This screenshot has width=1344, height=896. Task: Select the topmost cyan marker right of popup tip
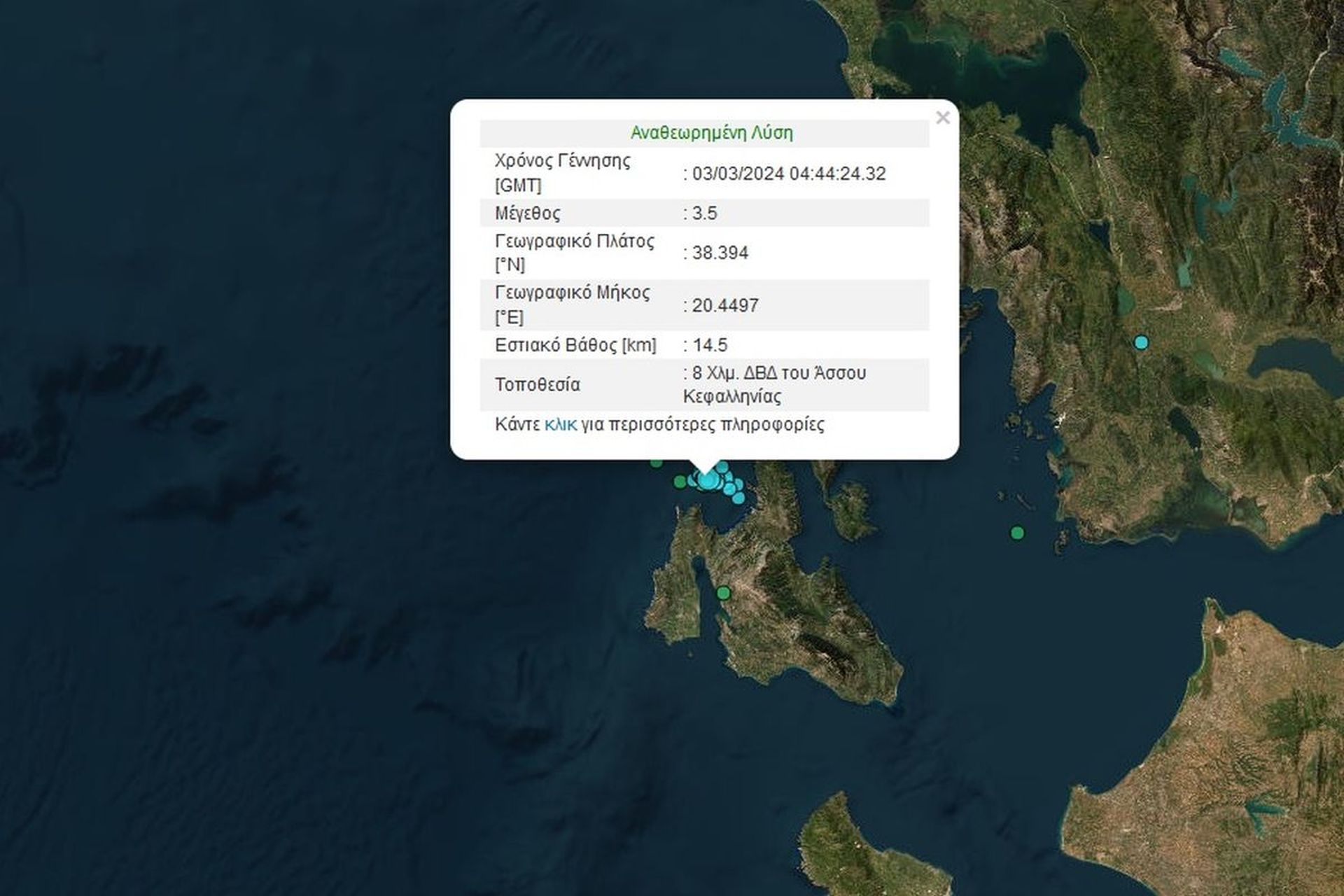coord(722,467)
